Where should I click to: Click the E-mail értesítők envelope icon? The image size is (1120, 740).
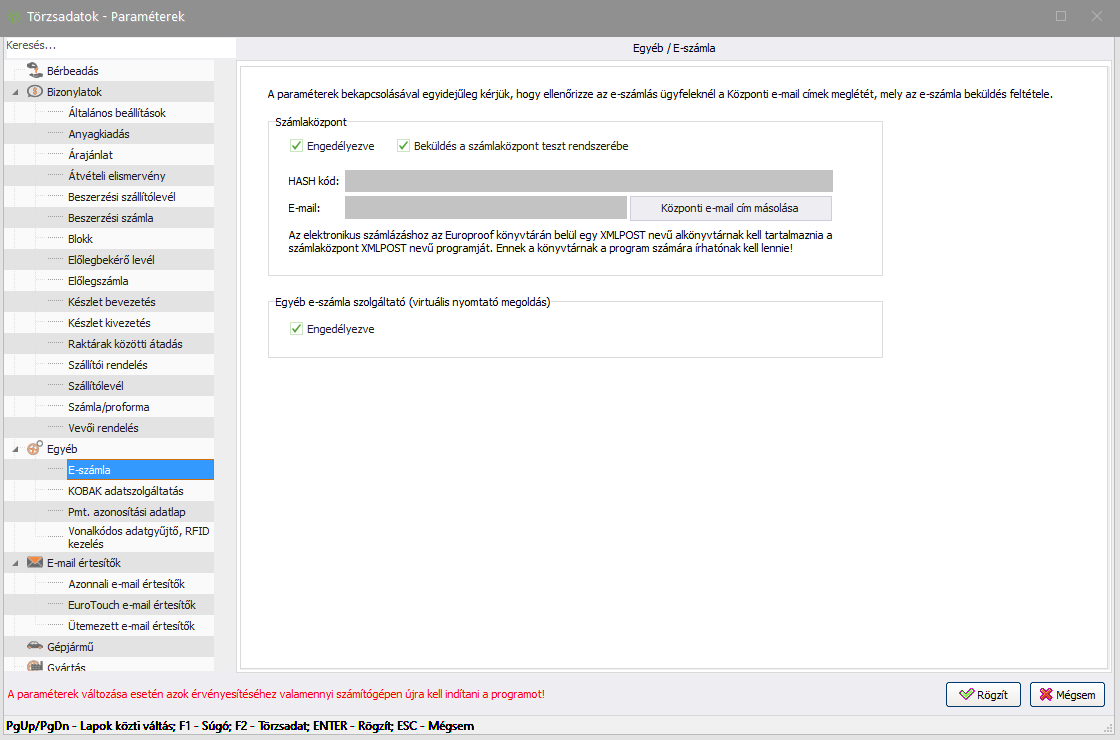pyautogui.click(x=35, y=563)
